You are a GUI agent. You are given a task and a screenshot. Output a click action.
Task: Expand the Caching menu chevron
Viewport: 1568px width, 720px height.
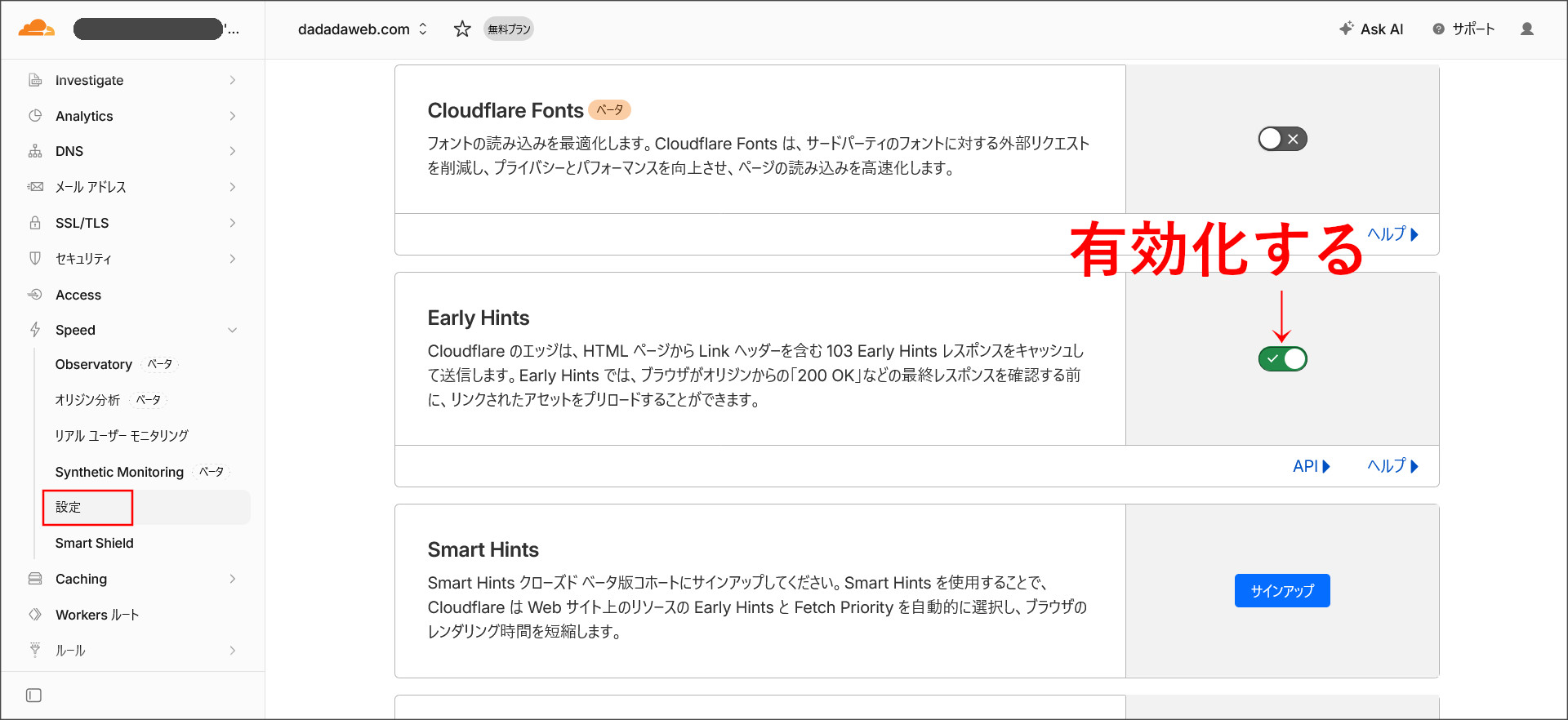click(233, 579)
